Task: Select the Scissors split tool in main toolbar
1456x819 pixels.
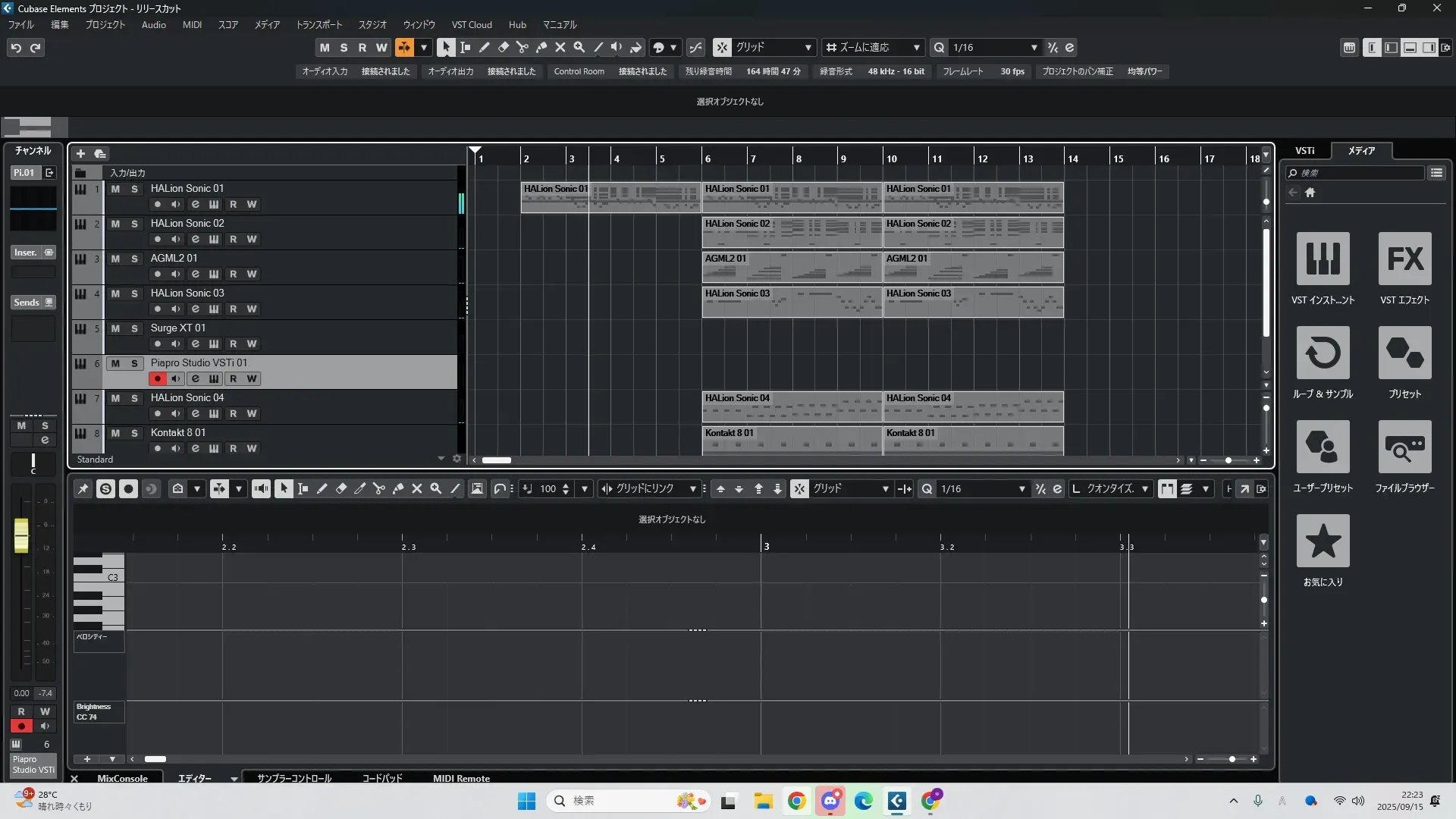Action: [522, 47]
